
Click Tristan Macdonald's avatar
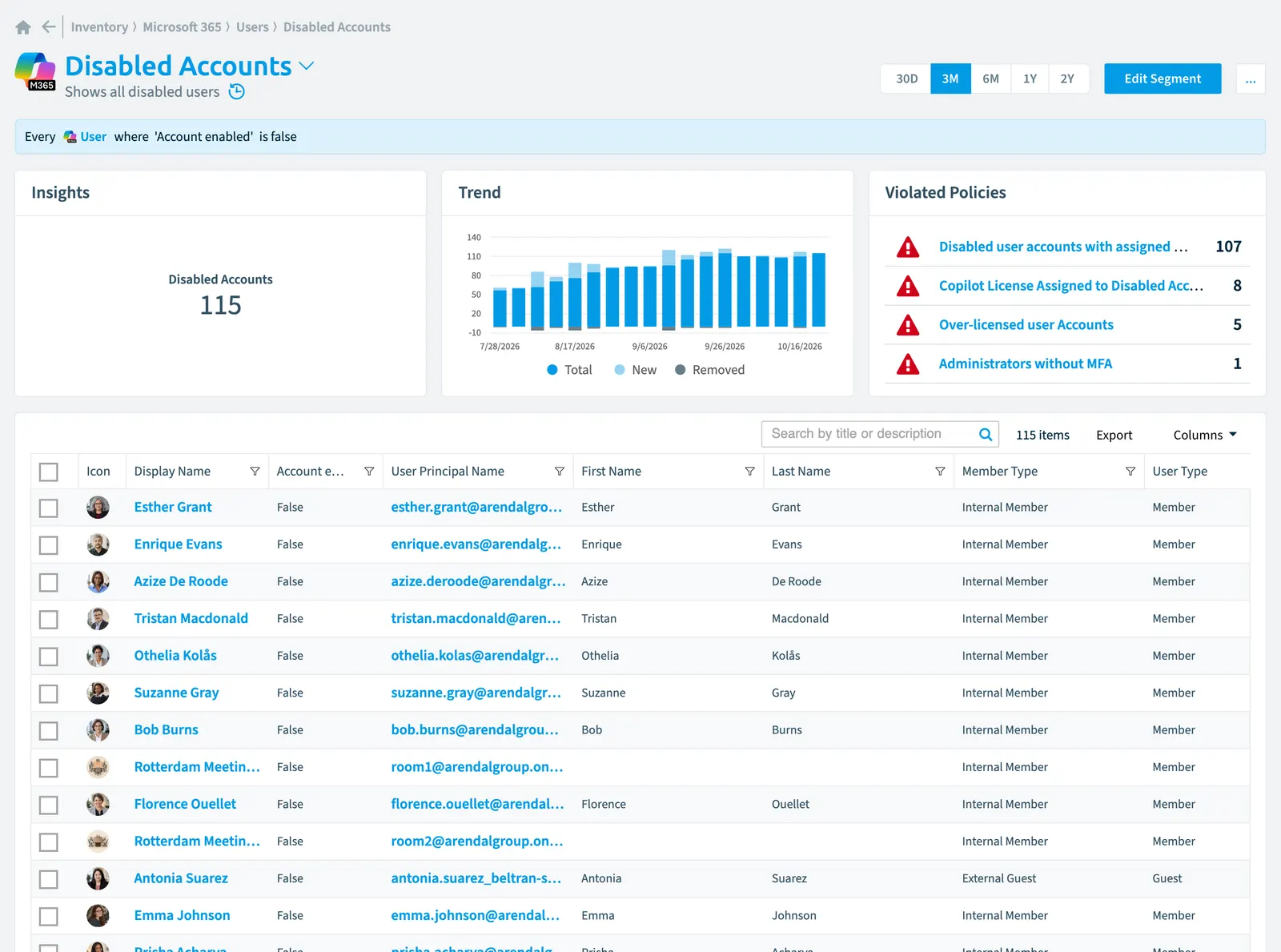[98, 619]
